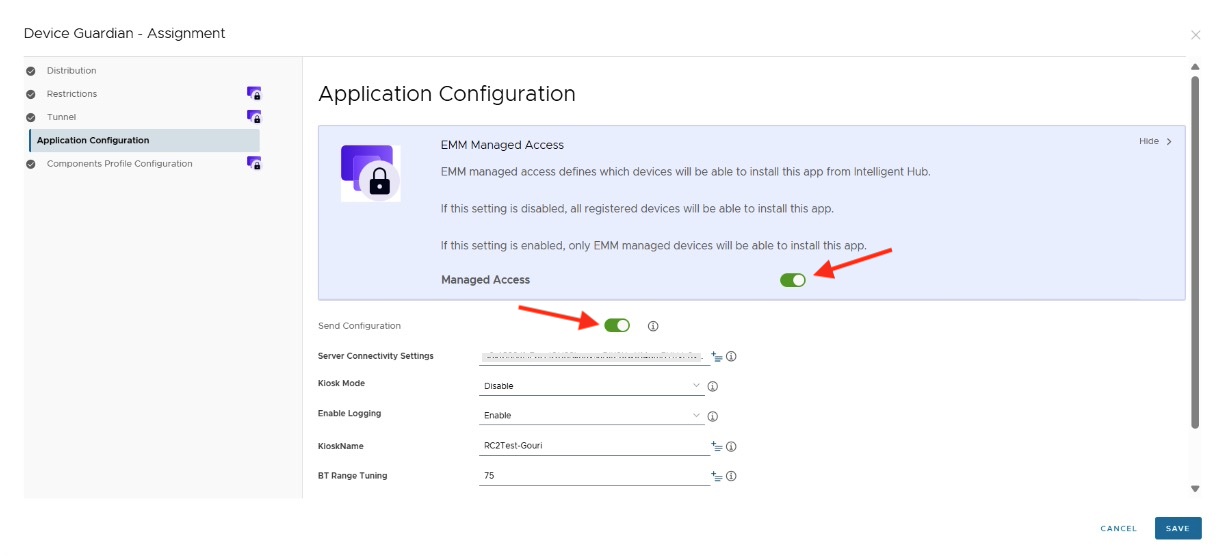Click info icon beside Enable Logging dropdown
Viewport: 1223px width, 559px height.
713,416
